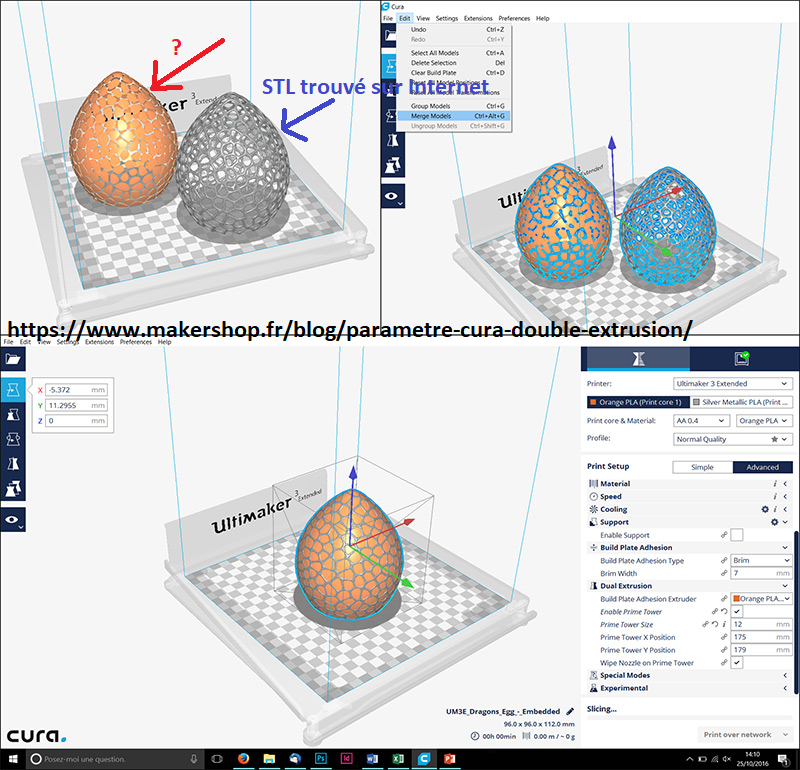Select Per Model Settings tool in bottom toolbar
Screen dimensions: 800x770
13,488
